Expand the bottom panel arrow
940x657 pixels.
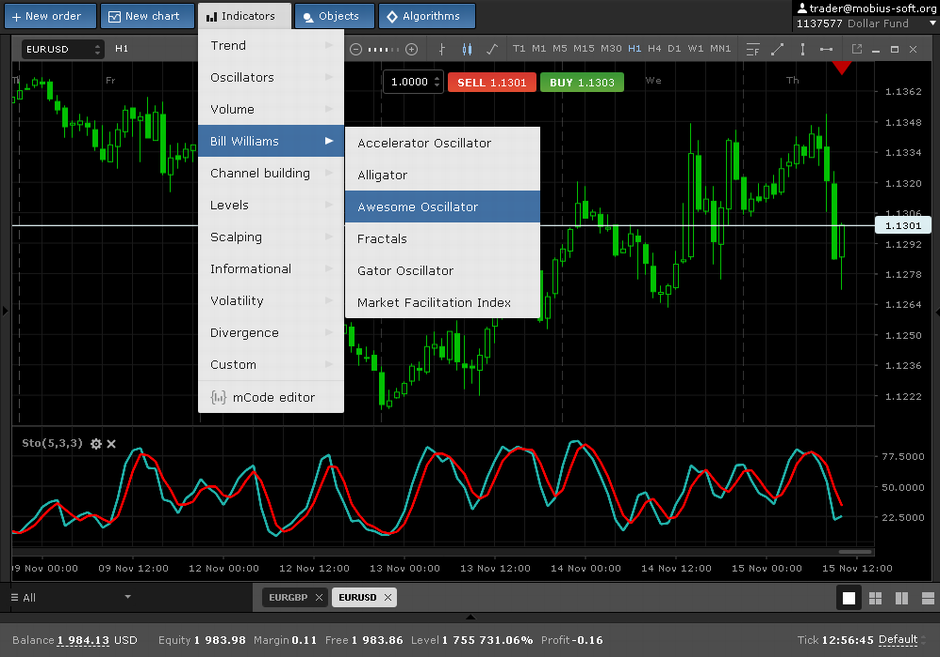tap(471, 616)
